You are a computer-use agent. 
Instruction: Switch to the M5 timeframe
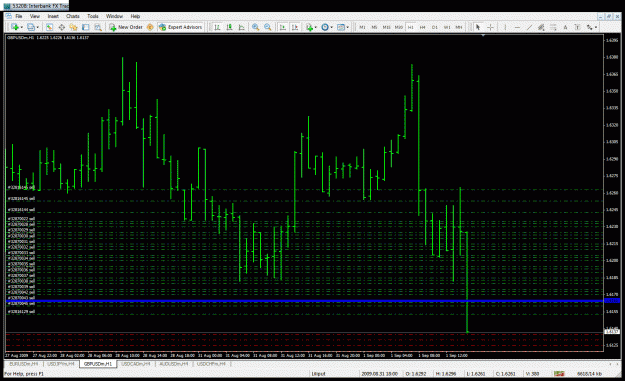374,27
